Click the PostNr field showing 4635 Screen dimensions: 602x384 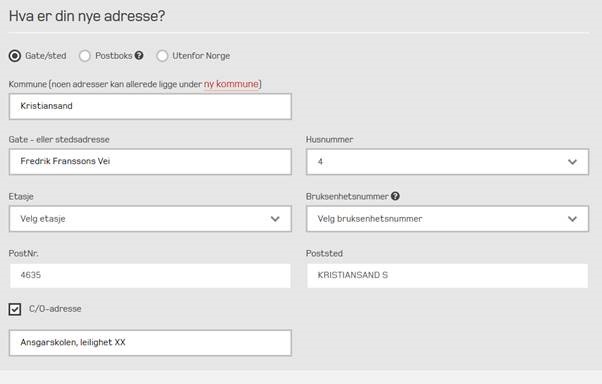point(150,275)
